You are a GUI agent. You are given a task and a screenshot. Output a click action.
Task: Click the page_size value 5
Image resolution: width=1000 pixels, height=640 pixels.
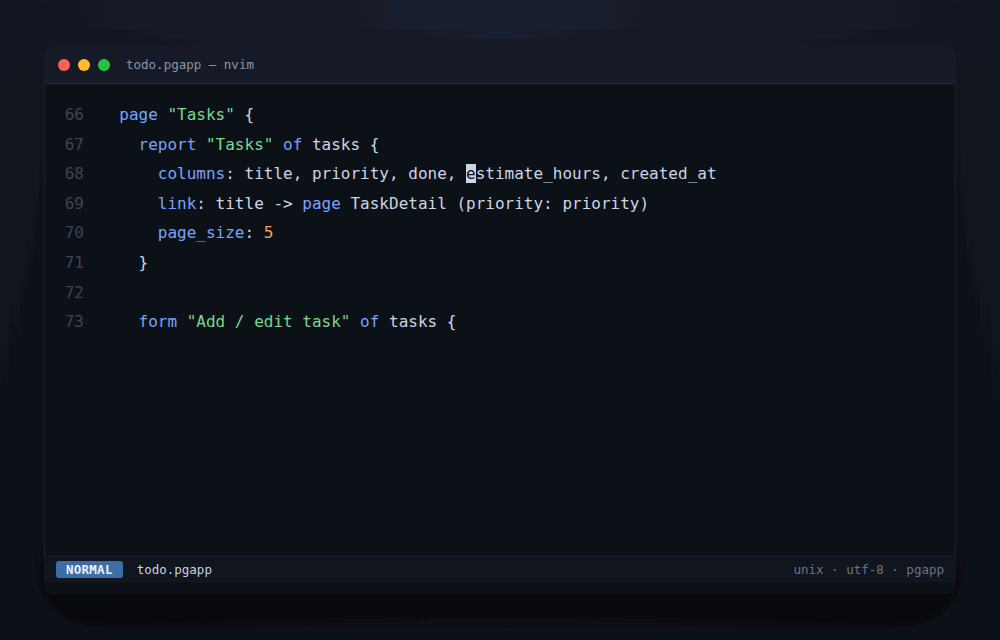[x=268, y=233]
